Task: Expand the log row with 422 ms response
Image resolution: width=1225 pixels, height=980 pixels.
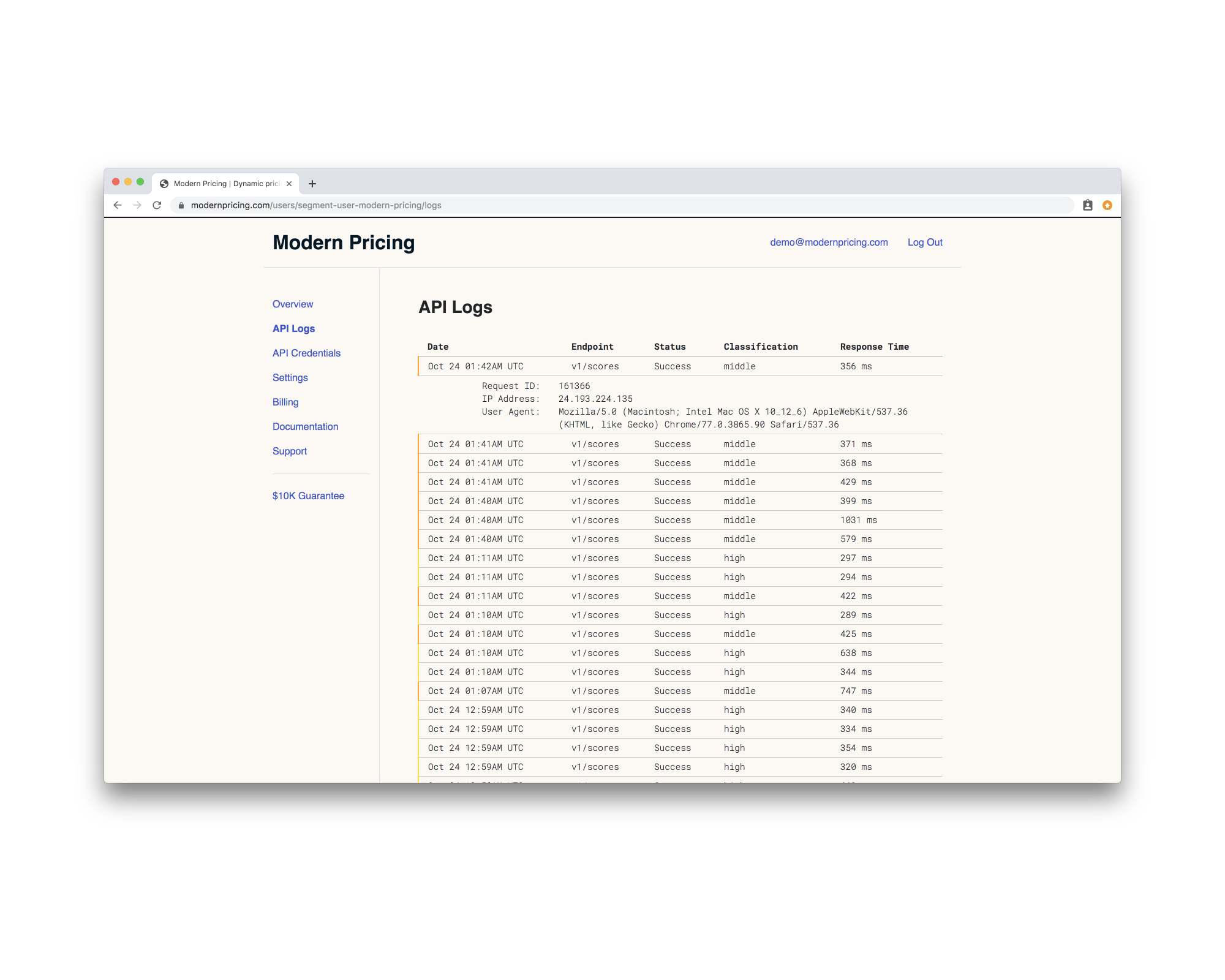Action: click(680, 596)
